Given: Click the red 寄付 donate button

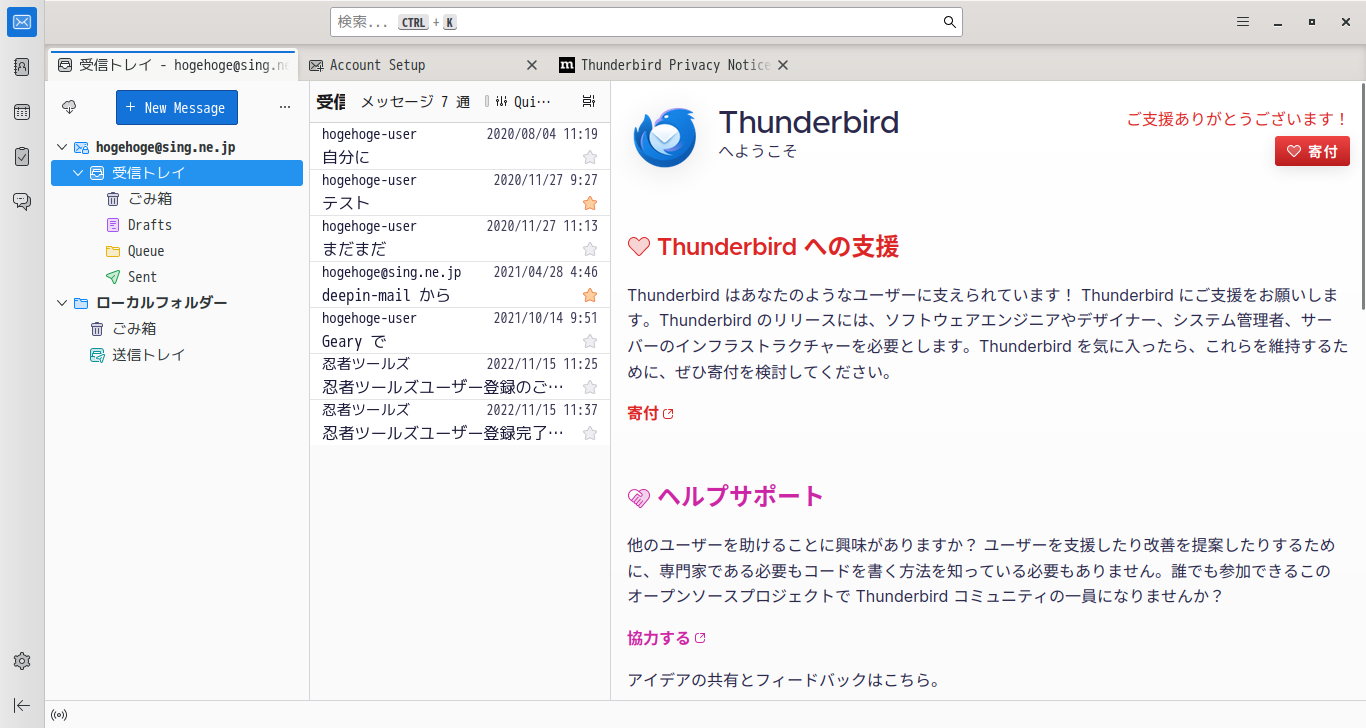Looking at the screenshot, I should [x=1312, y=151].
